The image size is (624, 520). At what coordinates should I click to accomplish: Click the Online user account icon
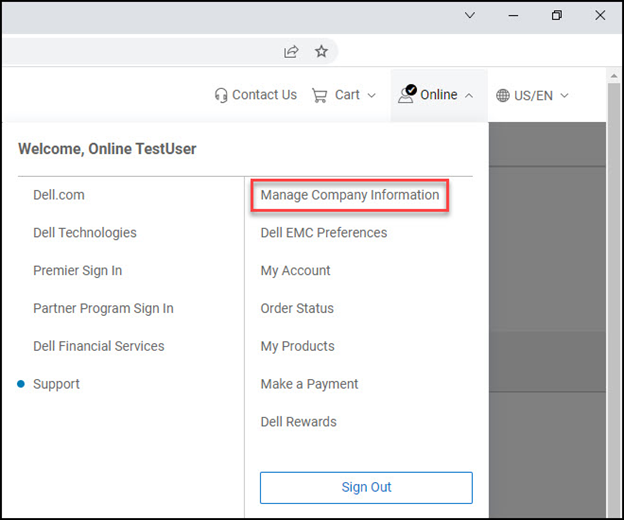[406, 95]
